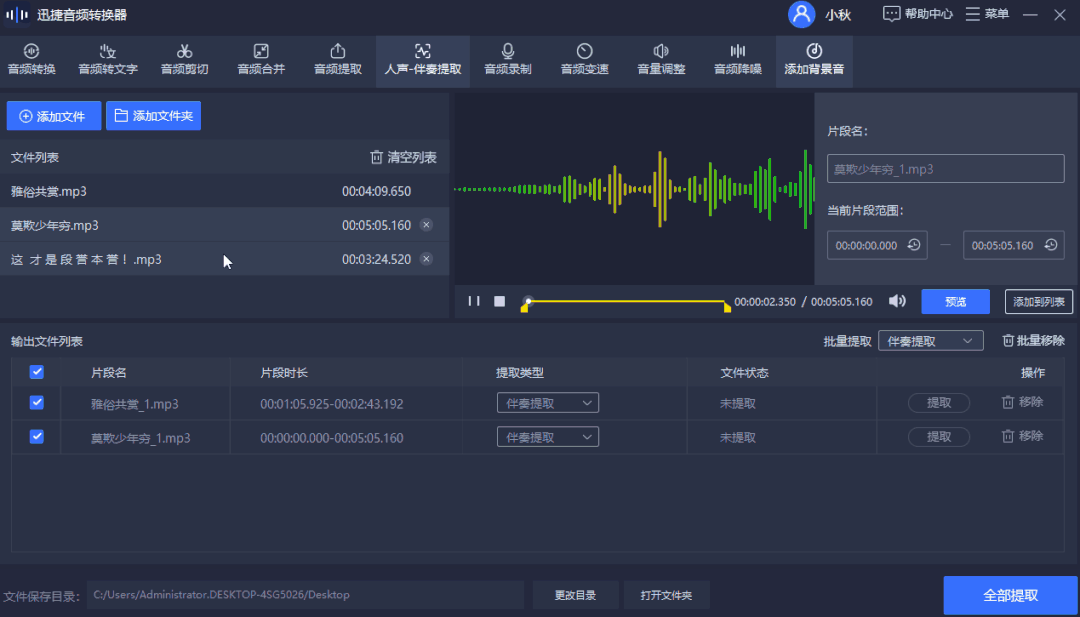Click the 打开文件夹 button
1080x617 pixels.
666,595
